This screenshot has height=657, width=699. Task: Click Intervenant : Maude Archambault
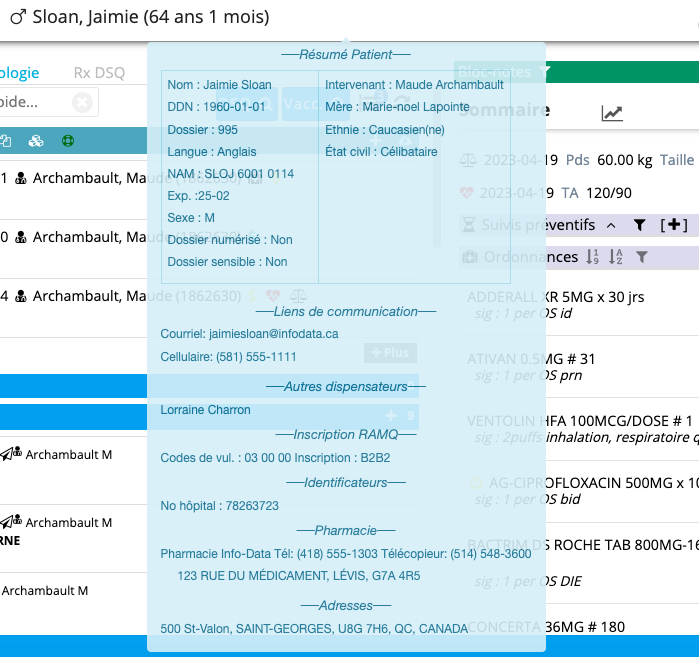(414, 85)
